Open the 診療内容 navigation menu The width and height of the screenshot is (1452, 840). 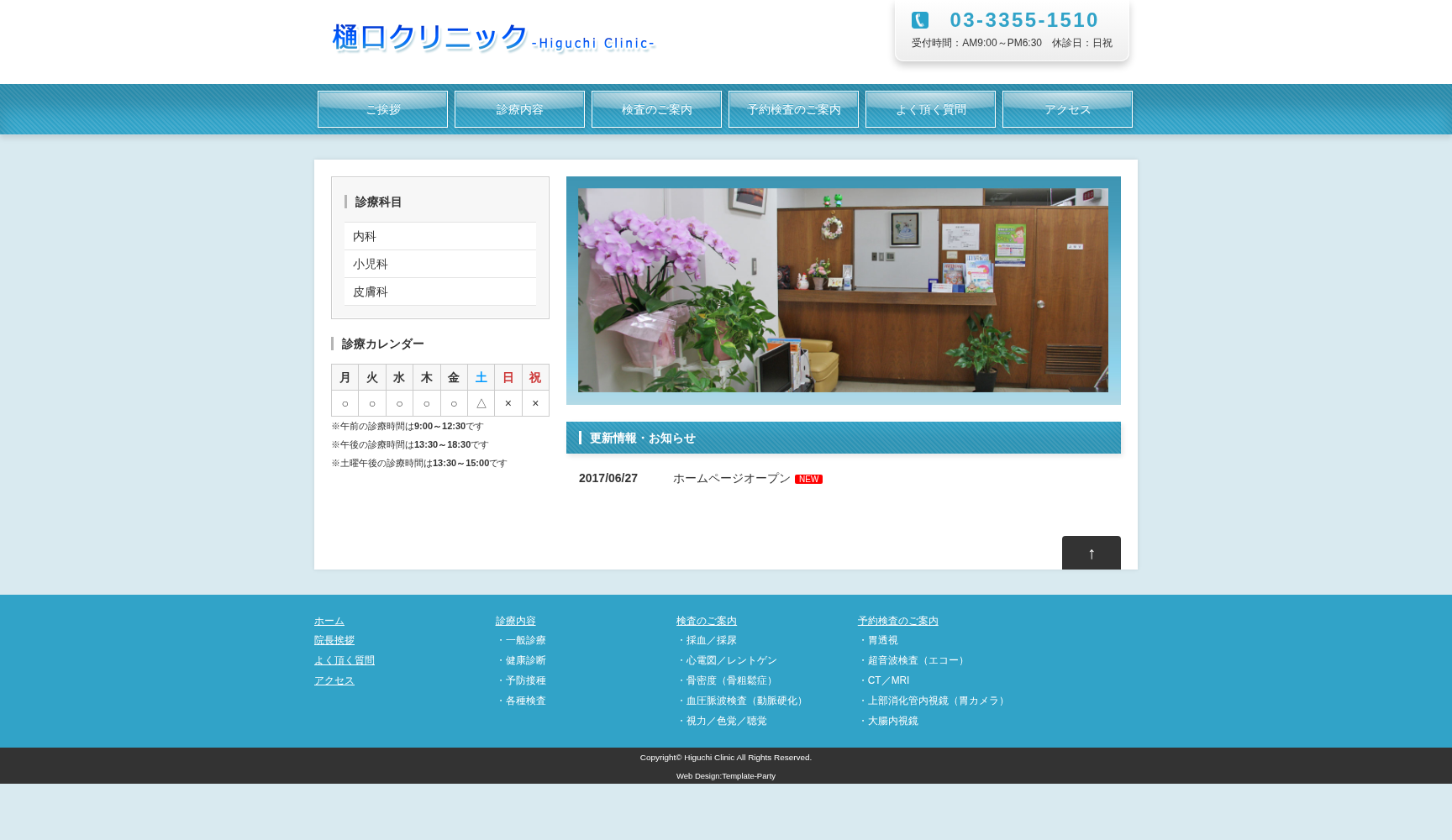pyautogui.click(x=518, y=108)
